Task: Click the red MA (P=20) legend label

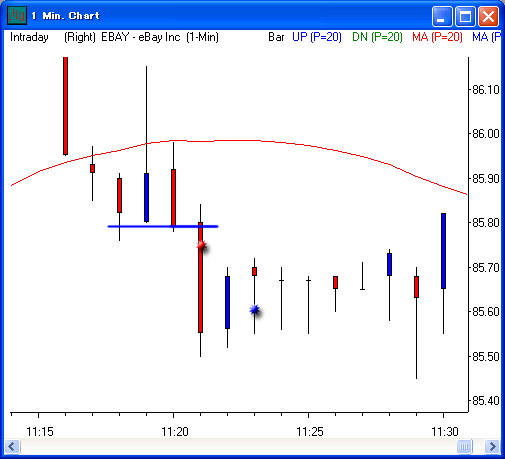Action: coord(437,37)
